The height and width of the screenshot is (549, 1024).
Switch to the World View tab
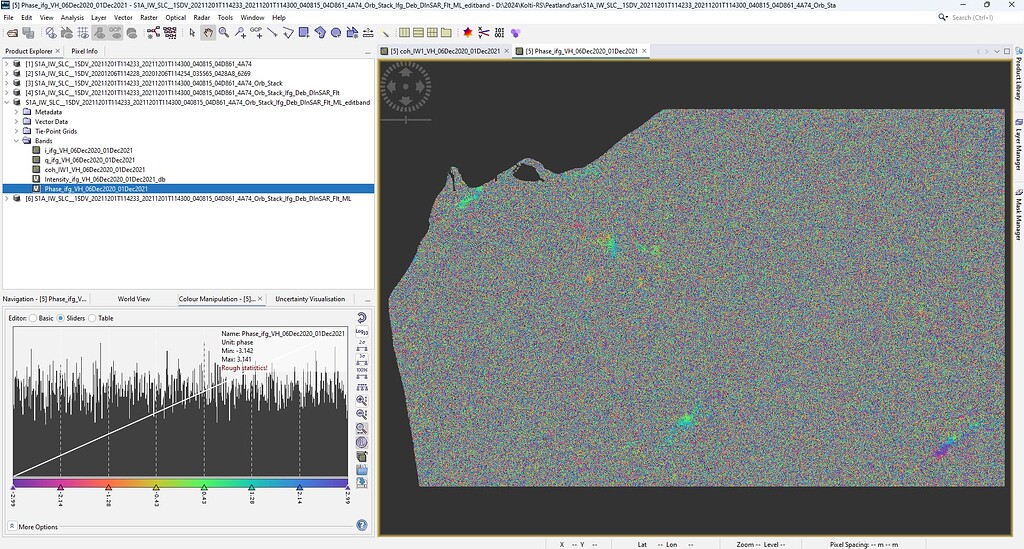(134, 299)
